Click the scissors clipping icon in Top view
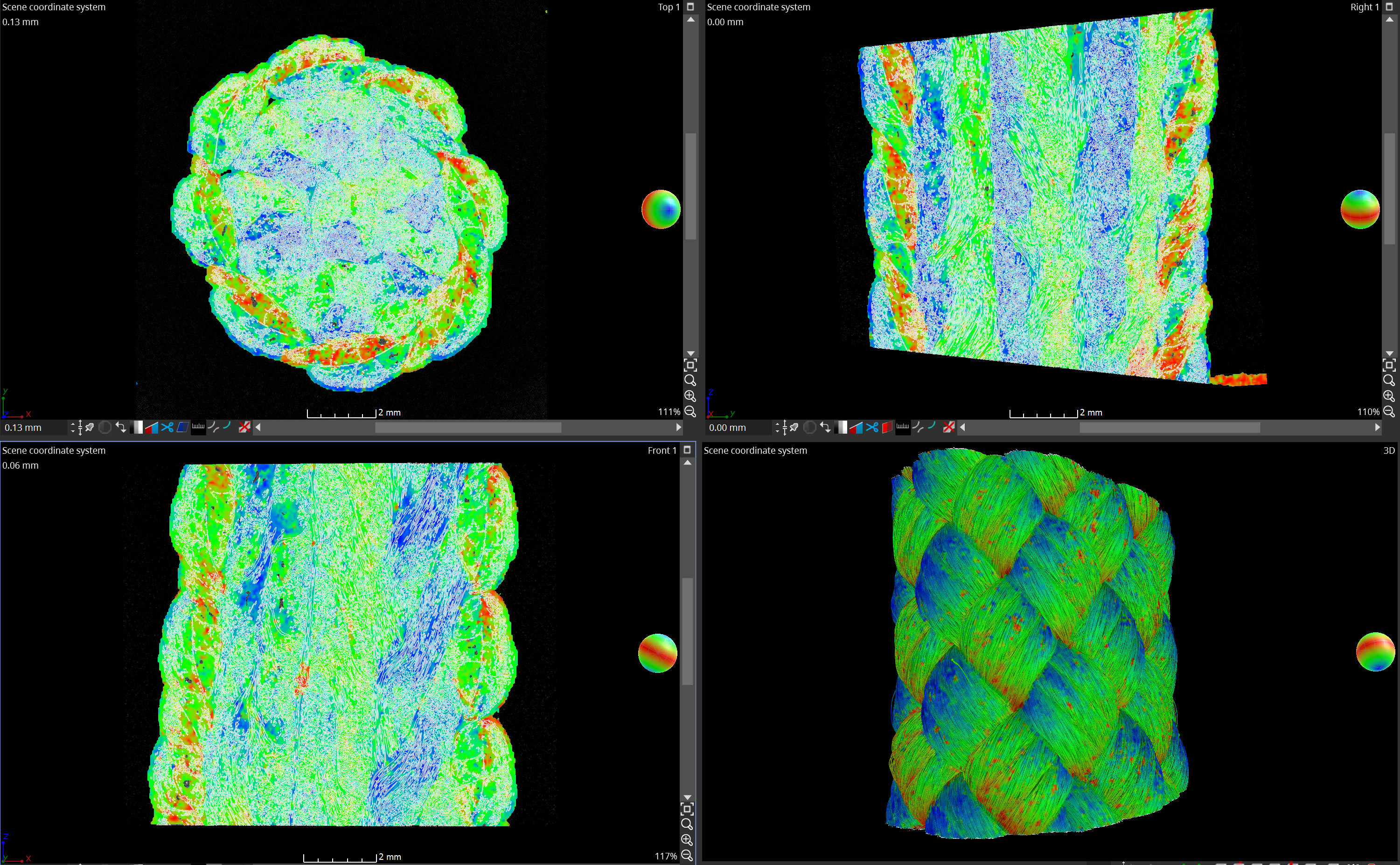1400x865 pixels. (167, 427)
